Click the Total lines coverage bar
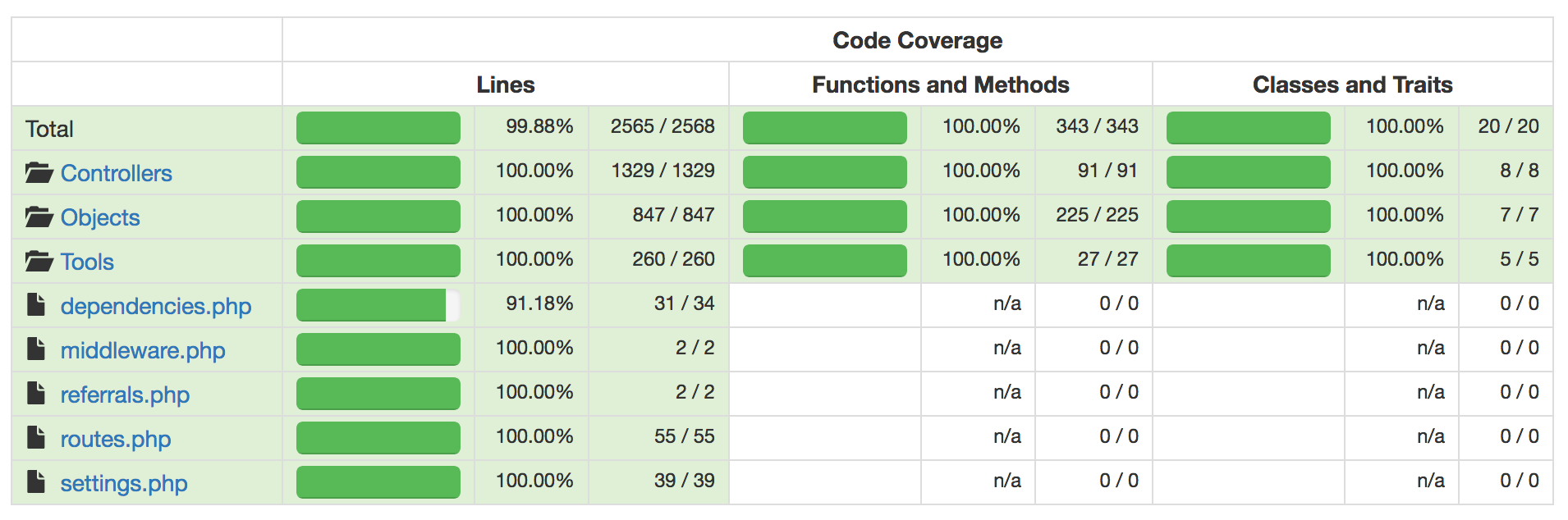Screen dimensions: 1568x520 tap(378, 128)
